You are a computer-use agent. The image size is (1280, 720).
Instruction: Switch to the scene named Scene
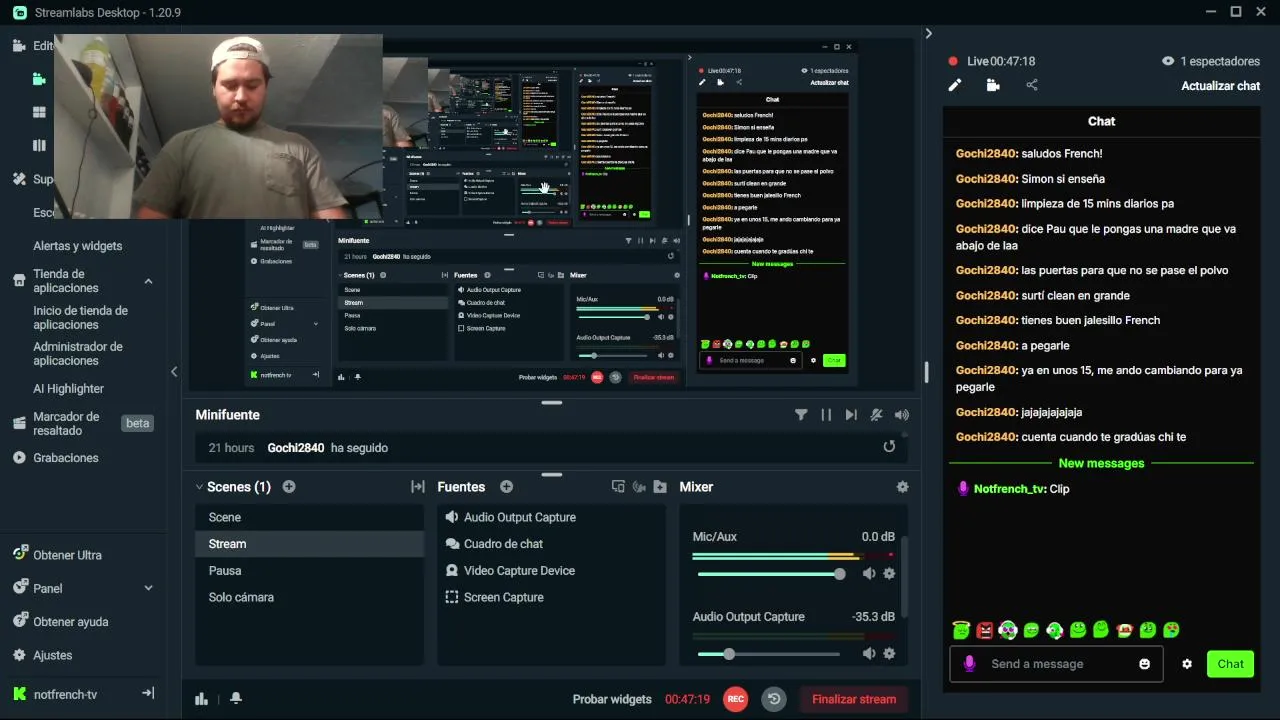tap(309, 517)
